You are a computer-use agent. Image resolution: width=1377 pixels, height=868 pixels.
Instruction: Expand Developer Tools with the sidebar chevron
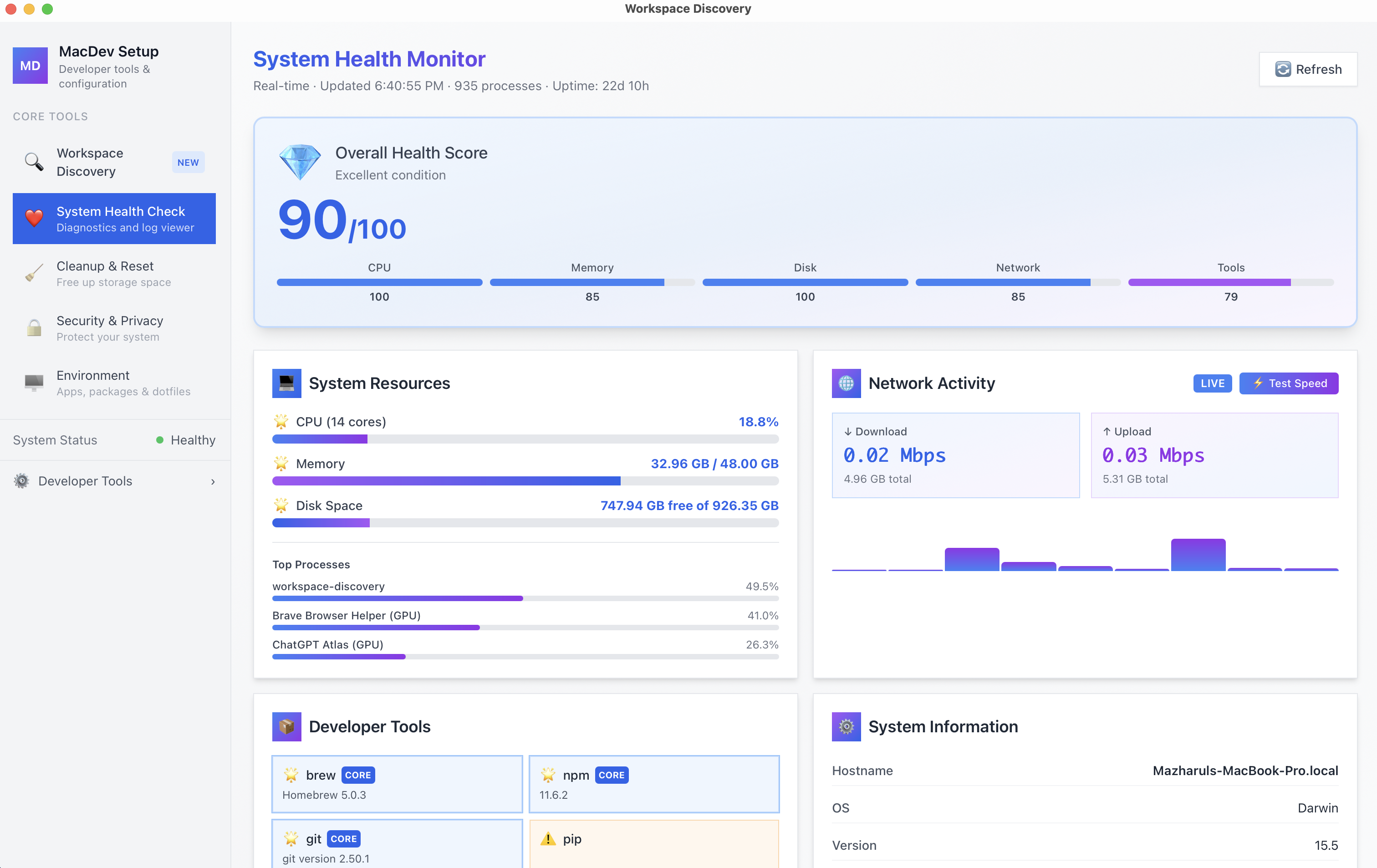pos(213,481)
